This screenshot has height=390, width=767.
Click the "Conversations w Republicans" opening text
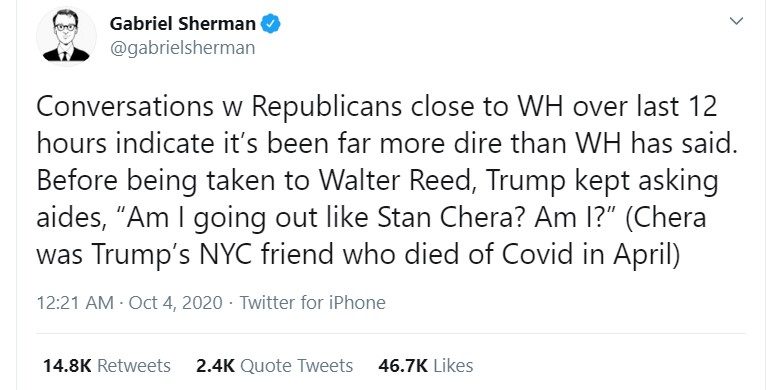coord(222,107)
